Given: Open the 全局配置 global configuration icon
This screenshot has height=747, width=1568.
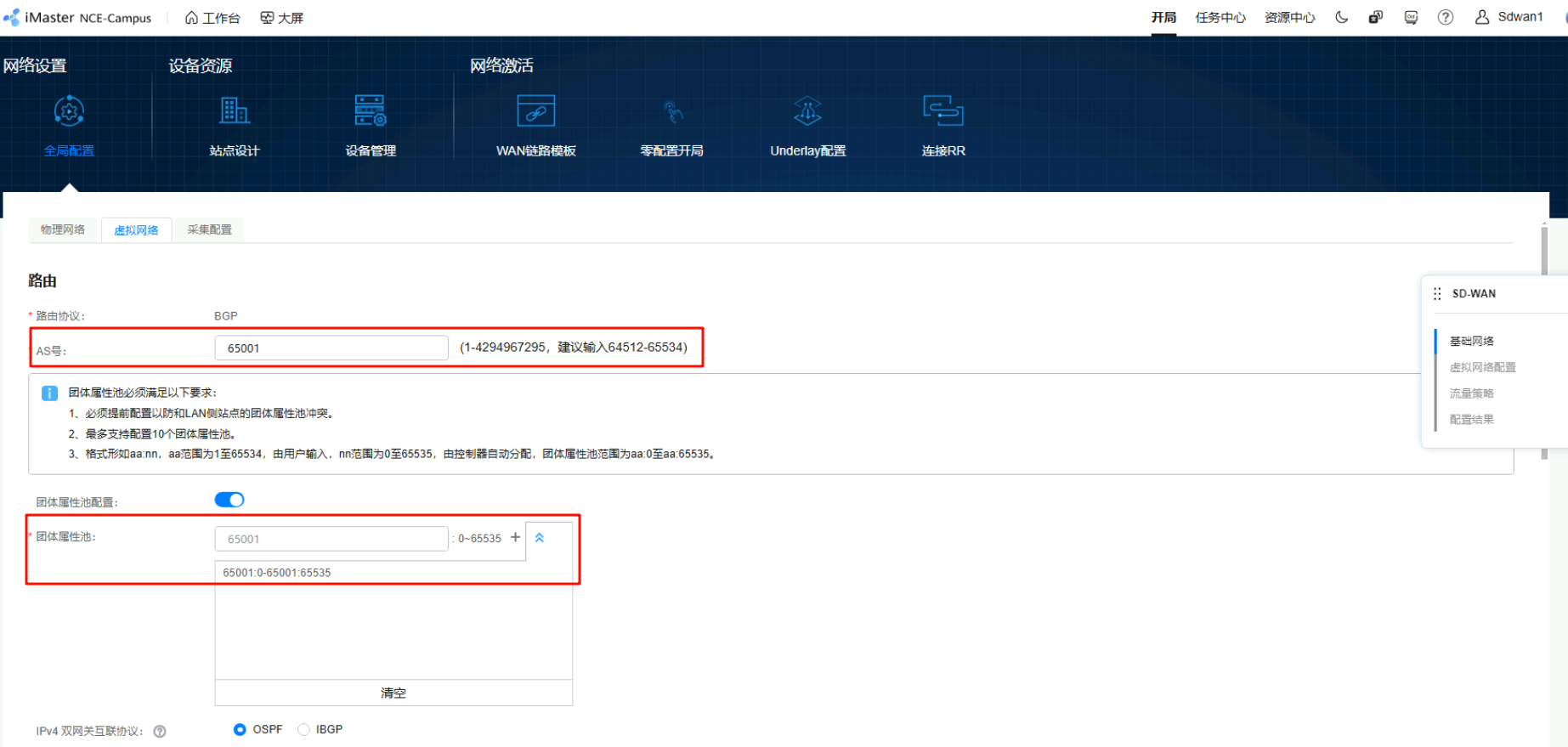Looking at the screenshot, I should pos(69,111).
